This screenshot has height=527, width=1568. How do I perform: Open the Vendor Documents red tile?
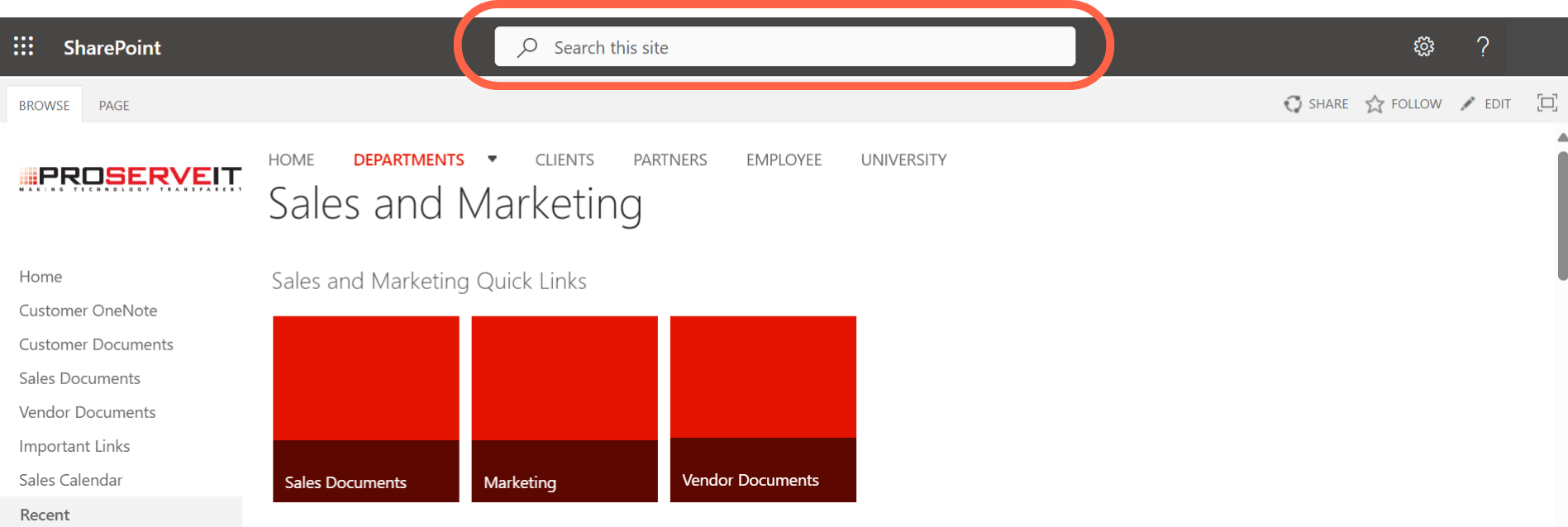coord(763,409)
